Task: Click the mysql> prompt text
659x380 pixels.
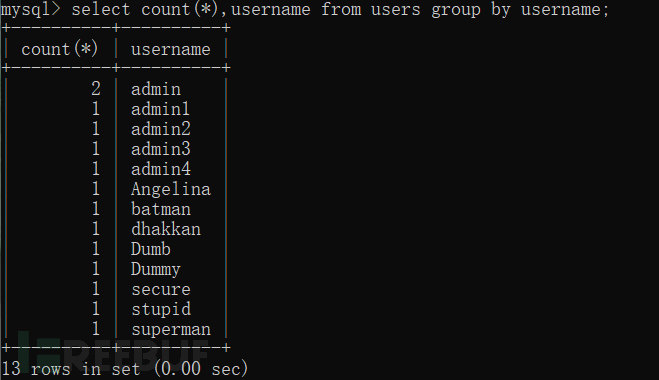Action: pyautogui.click(x=31, y=10)
